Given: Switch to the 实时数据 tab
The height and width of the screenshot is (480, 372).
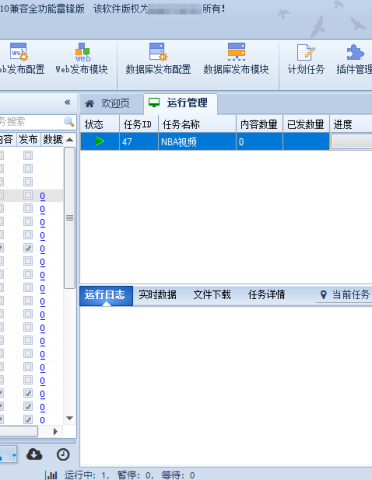Looking at the screenshot, I should (x=157, y=295).
